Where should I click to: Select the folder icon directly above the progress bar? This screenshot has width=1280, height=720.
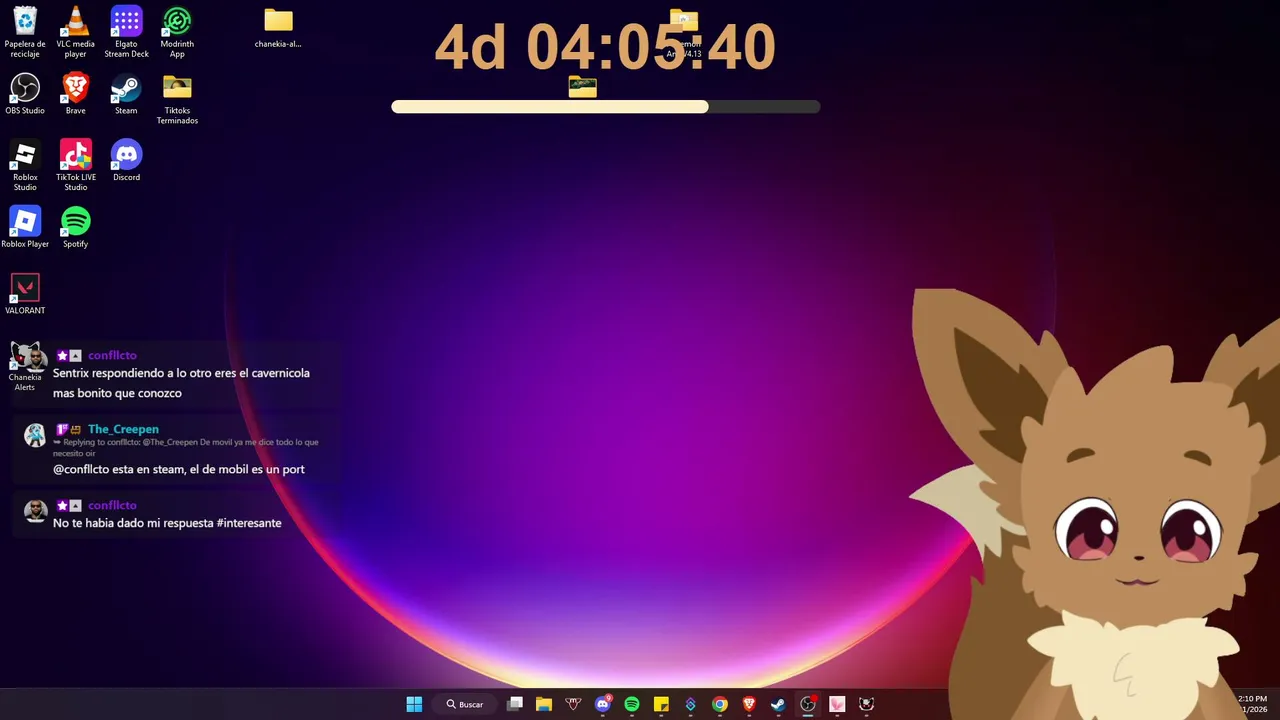(582, 87)
